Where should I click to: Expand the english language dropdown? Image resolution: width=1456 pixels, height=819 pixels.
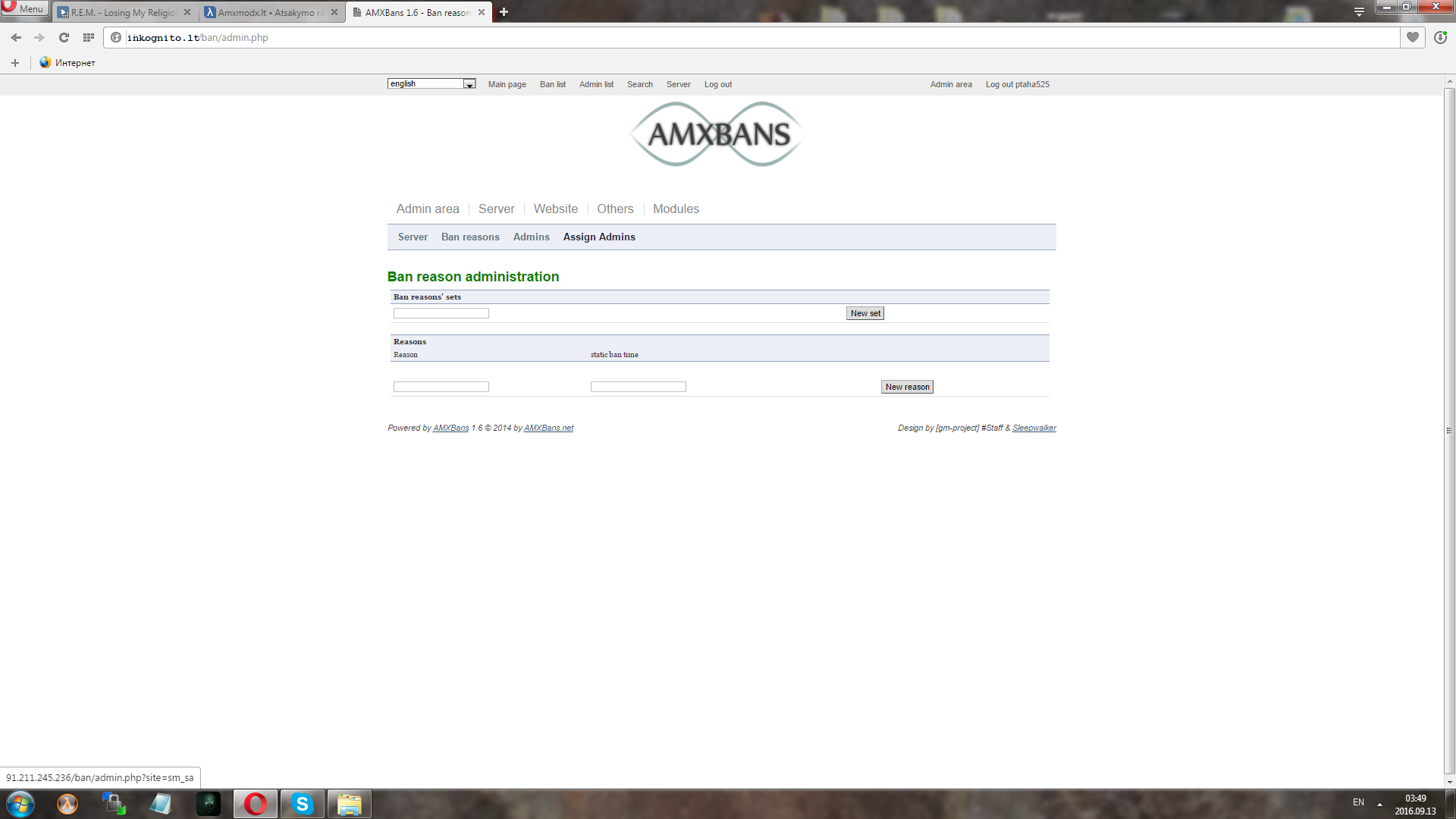431,83
